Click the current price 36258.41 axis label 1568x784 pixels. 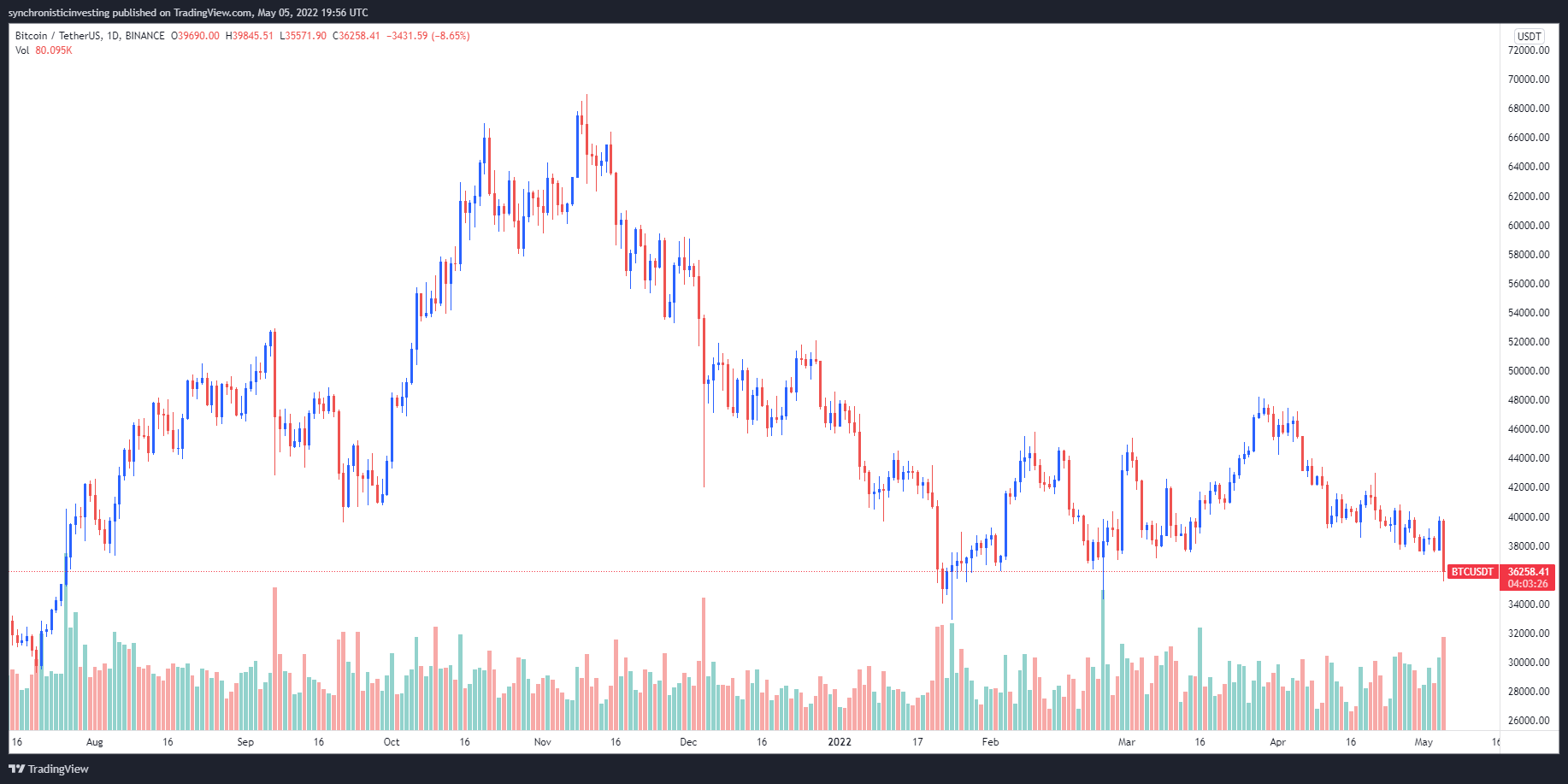coord(1528,572)
